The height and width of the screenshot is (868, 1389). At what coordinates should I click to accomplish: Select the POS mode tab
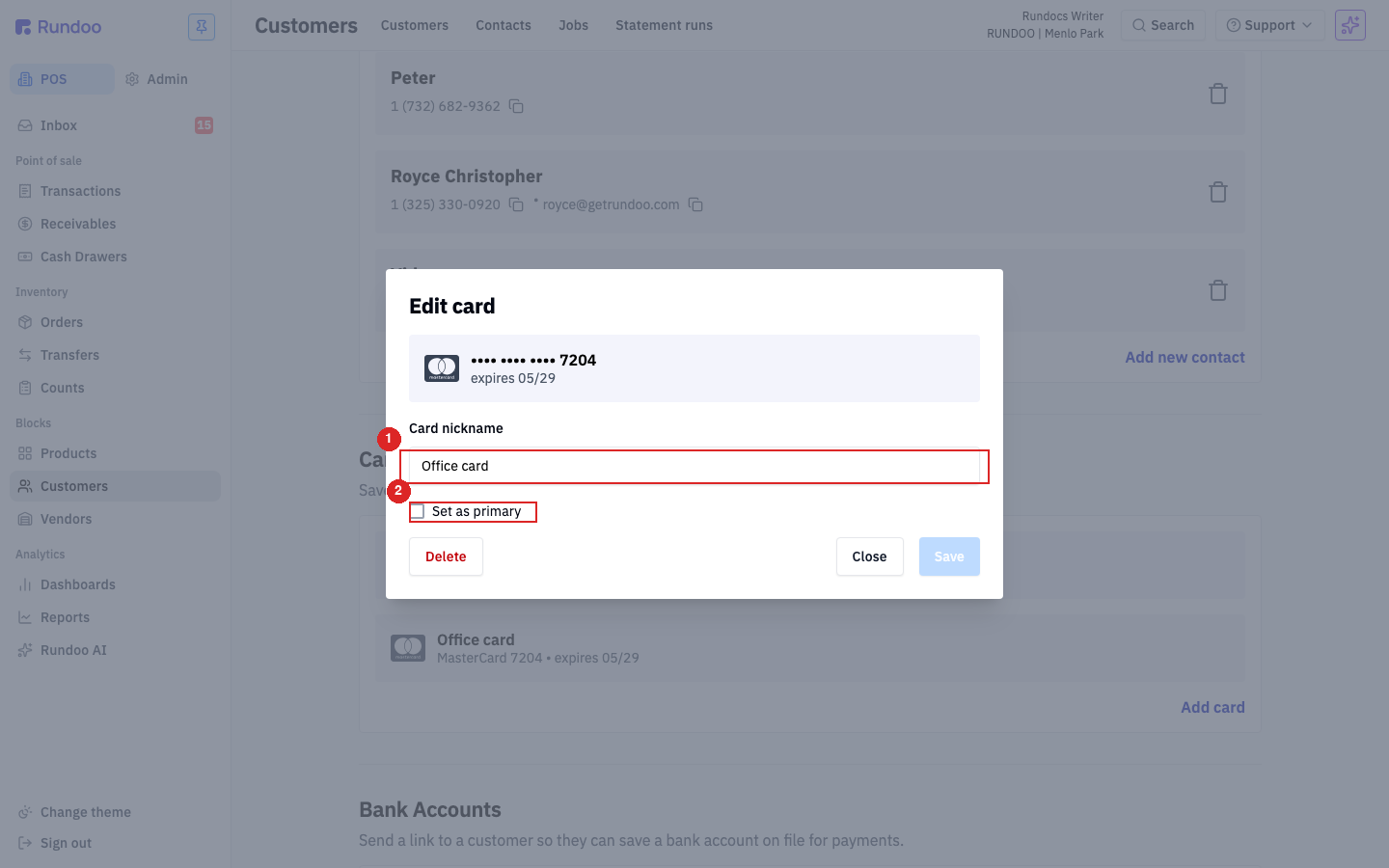pos(62,79)
